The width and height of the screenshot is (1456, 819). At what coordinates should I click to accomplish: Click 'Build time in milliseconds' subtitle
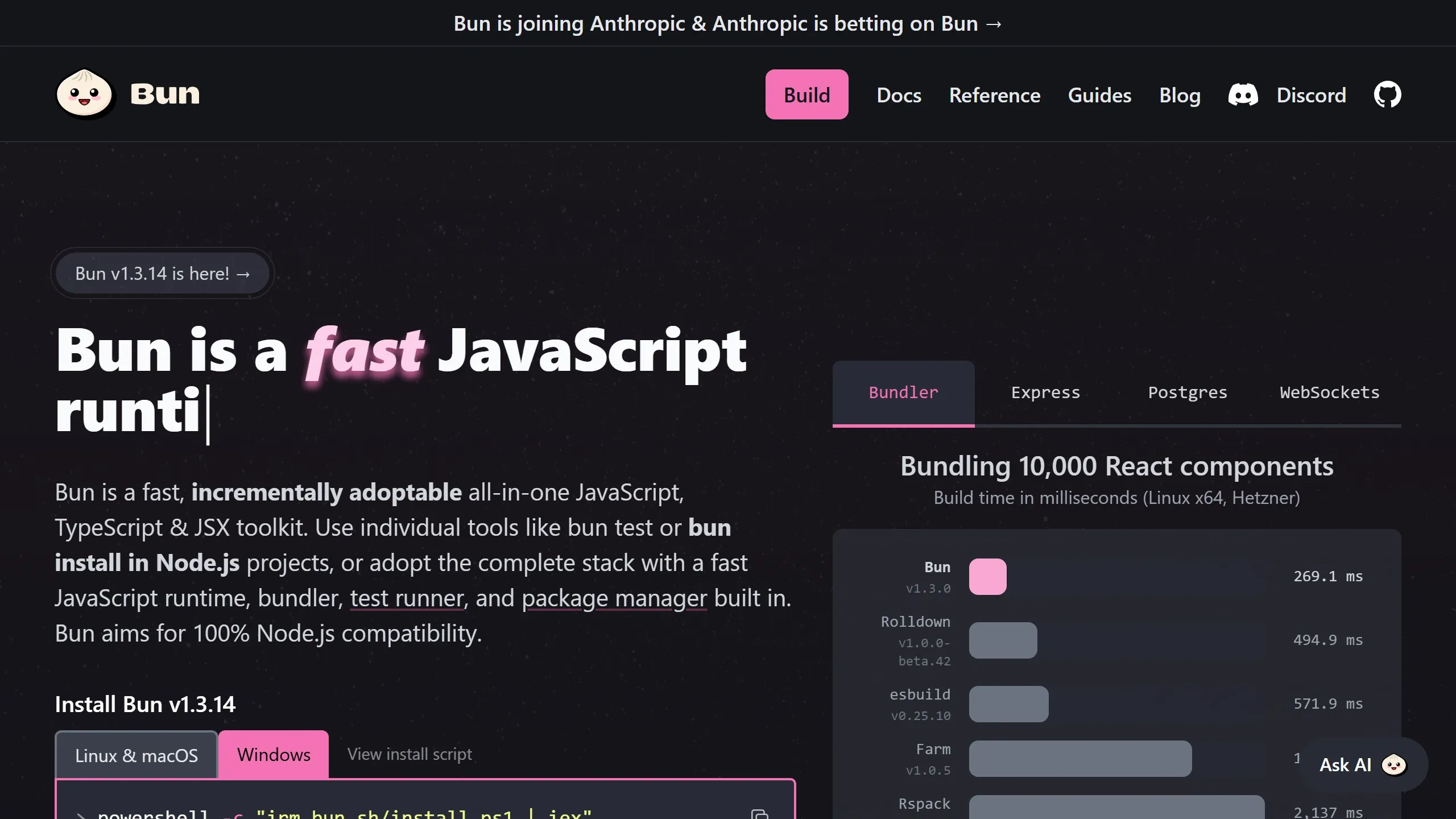tap(1117, 498)
